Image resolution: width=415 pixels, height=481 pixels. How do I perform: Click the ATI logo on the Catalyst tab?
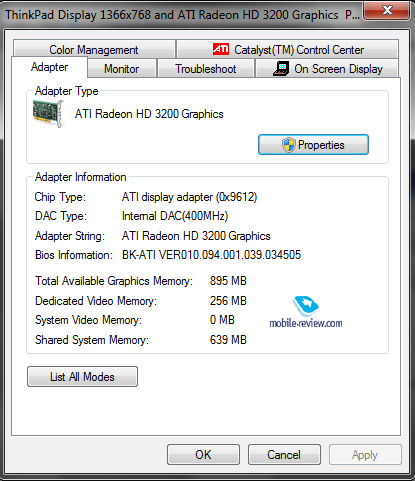[221, 49]
